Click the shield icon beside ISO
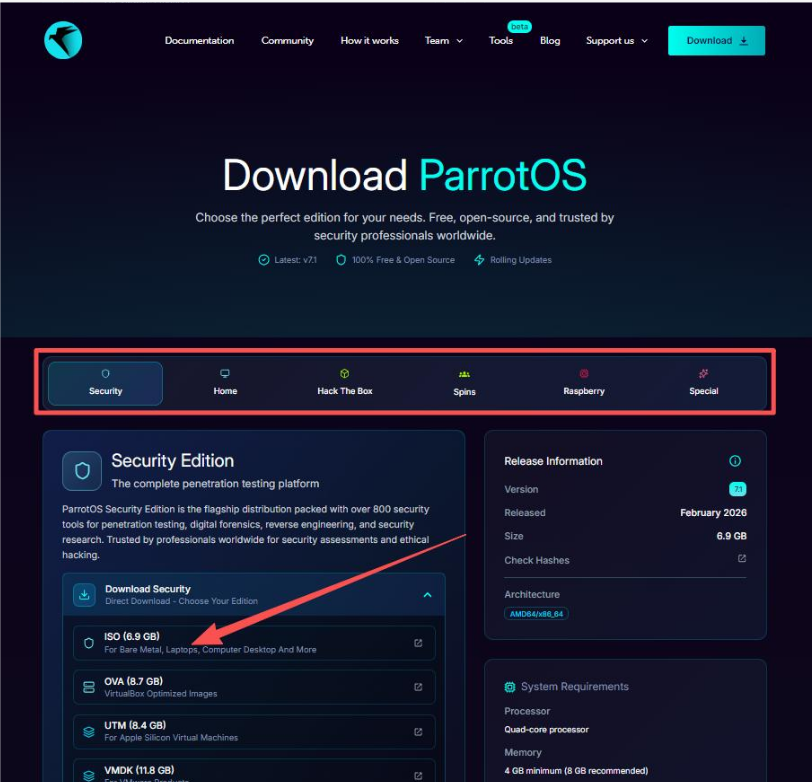Screen dimensions: 812x782 click(89, 643)
